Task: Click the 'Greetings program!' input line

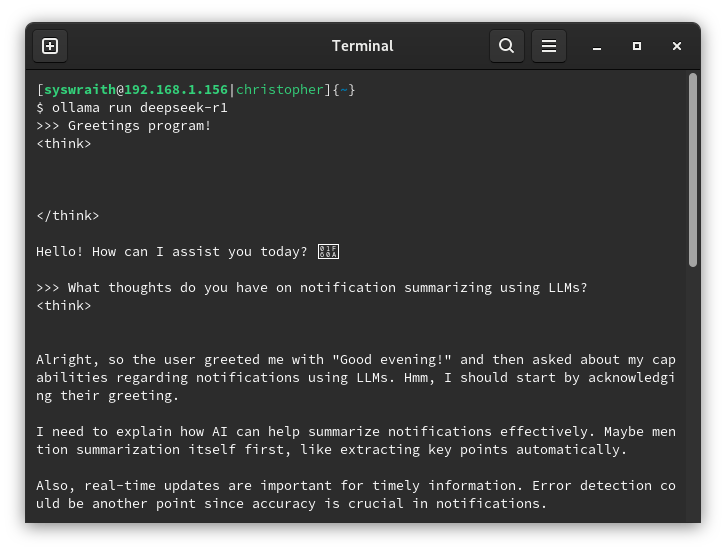Action: point(139,126)
